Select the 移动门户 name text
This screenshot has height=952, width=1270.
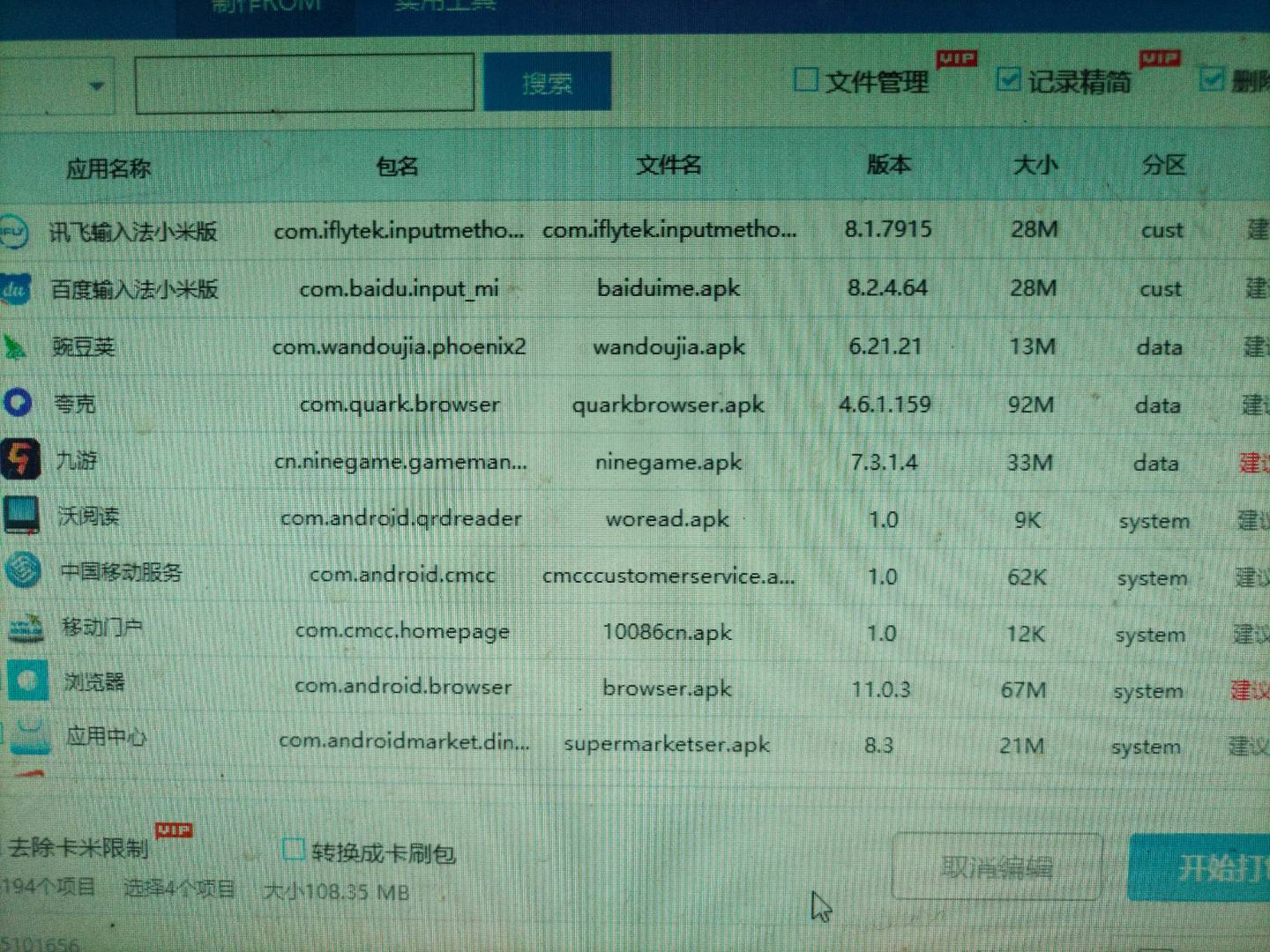(x=101, y=627)
